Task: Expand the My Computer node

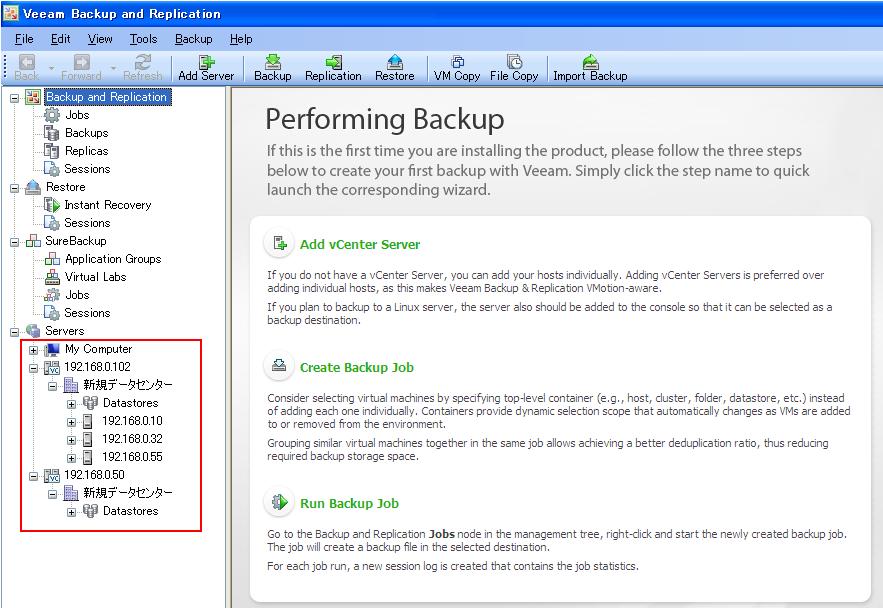Action: tap(34, 350)
